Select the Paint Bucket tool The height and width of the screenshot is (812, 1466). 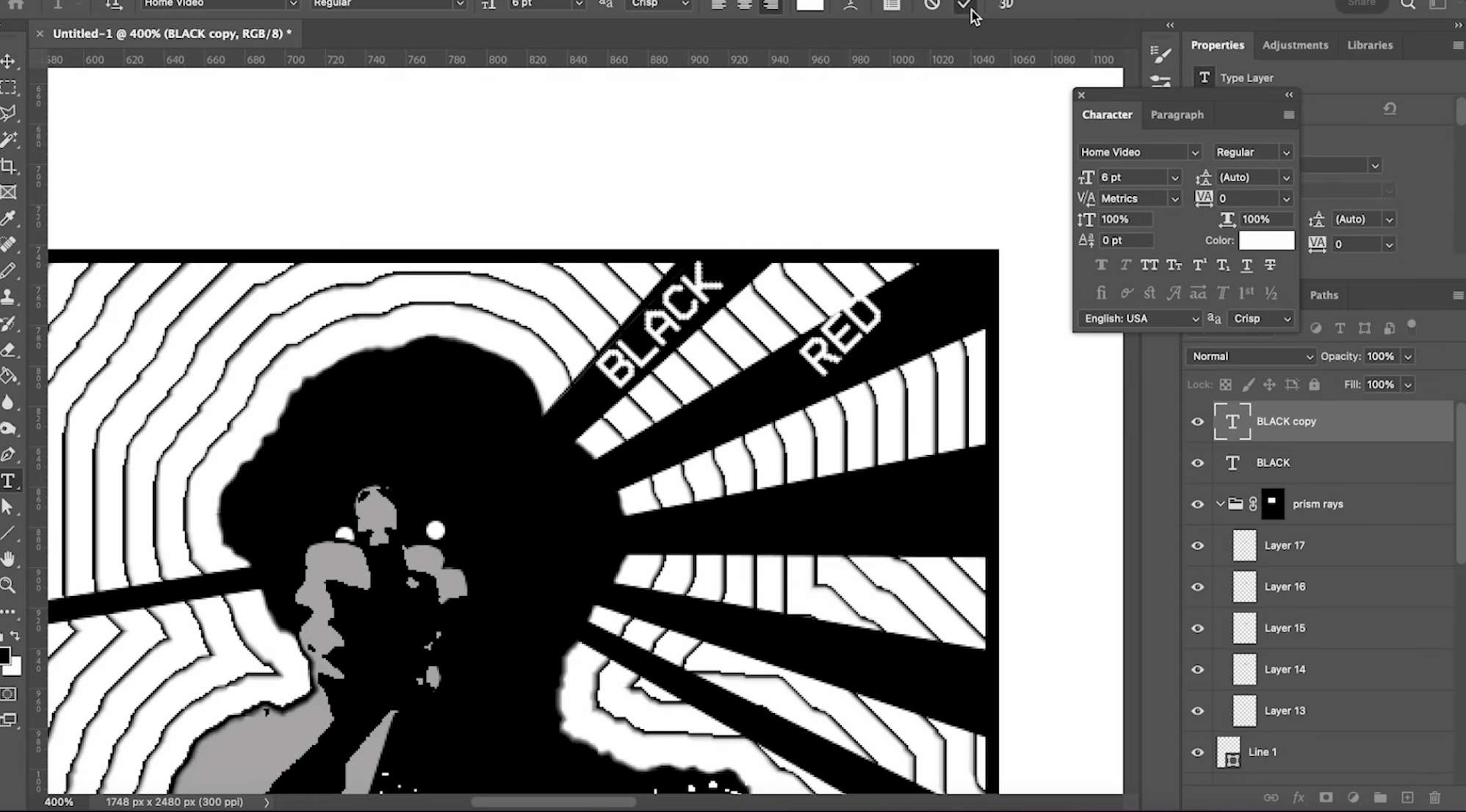(9, 377)
